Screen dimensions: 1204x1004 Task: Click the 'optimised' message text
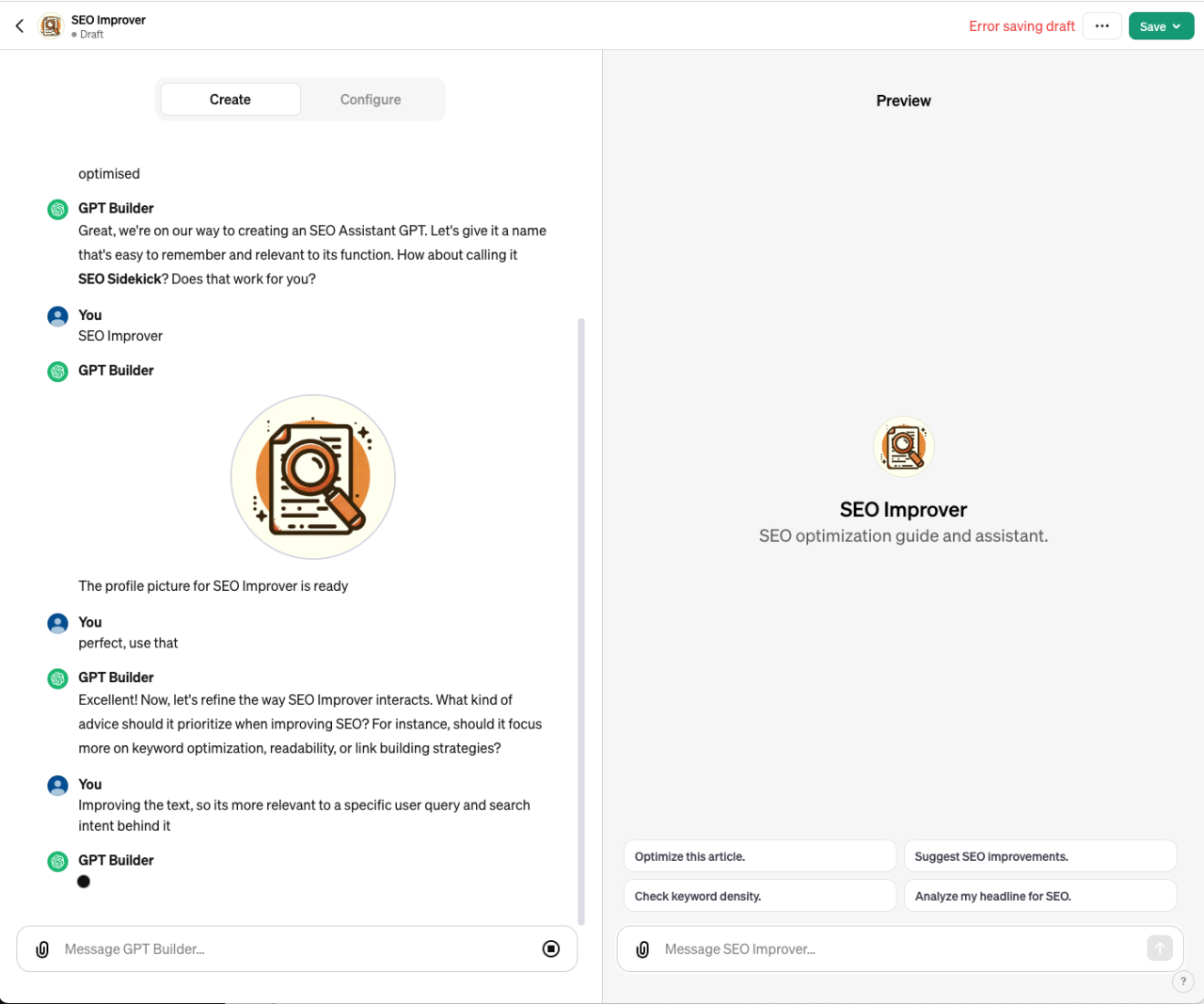[x=109, y=173]
